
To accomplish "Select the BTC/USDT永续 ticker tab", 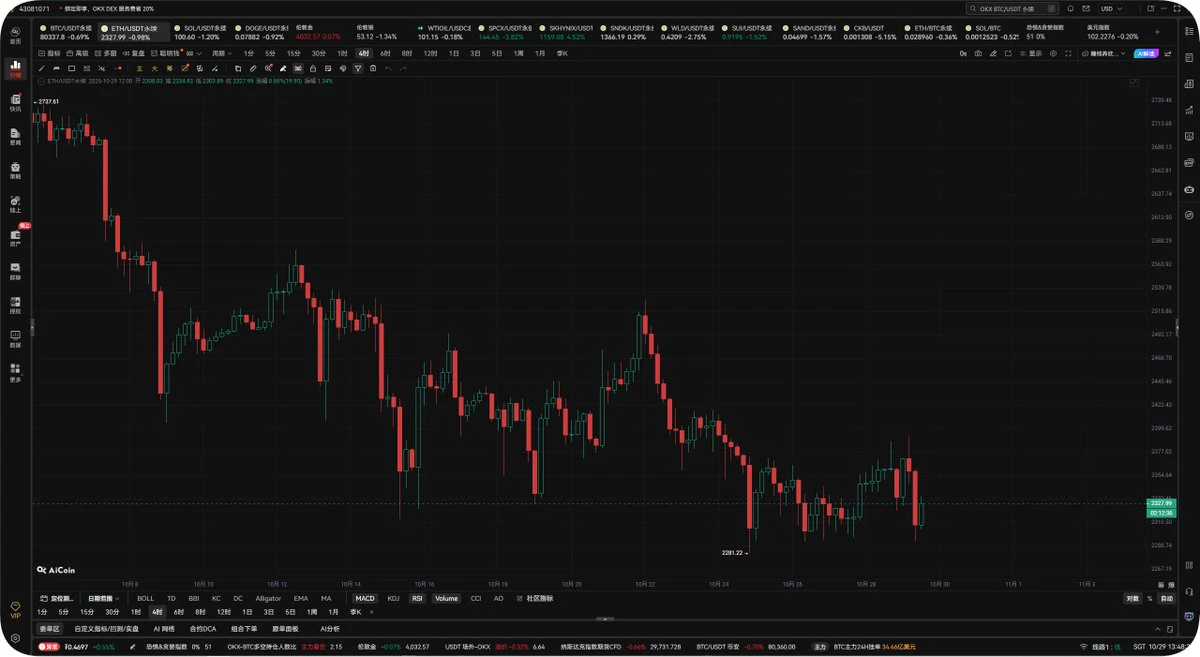I will (67, 32).
